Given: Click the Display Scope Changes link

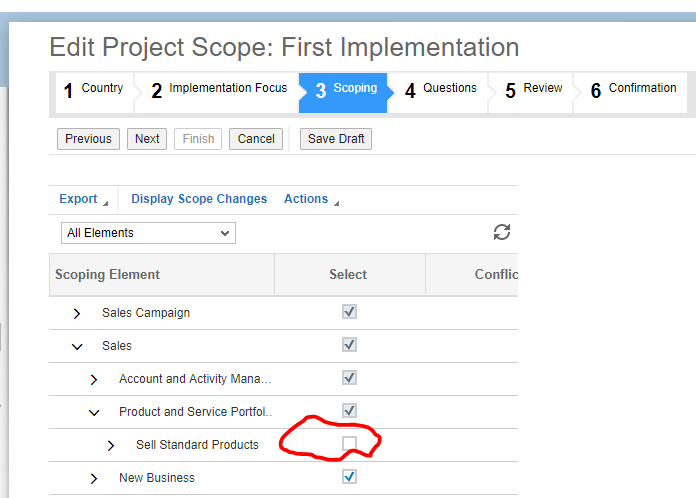Looking at the screenshot, I should click(199, 199).
